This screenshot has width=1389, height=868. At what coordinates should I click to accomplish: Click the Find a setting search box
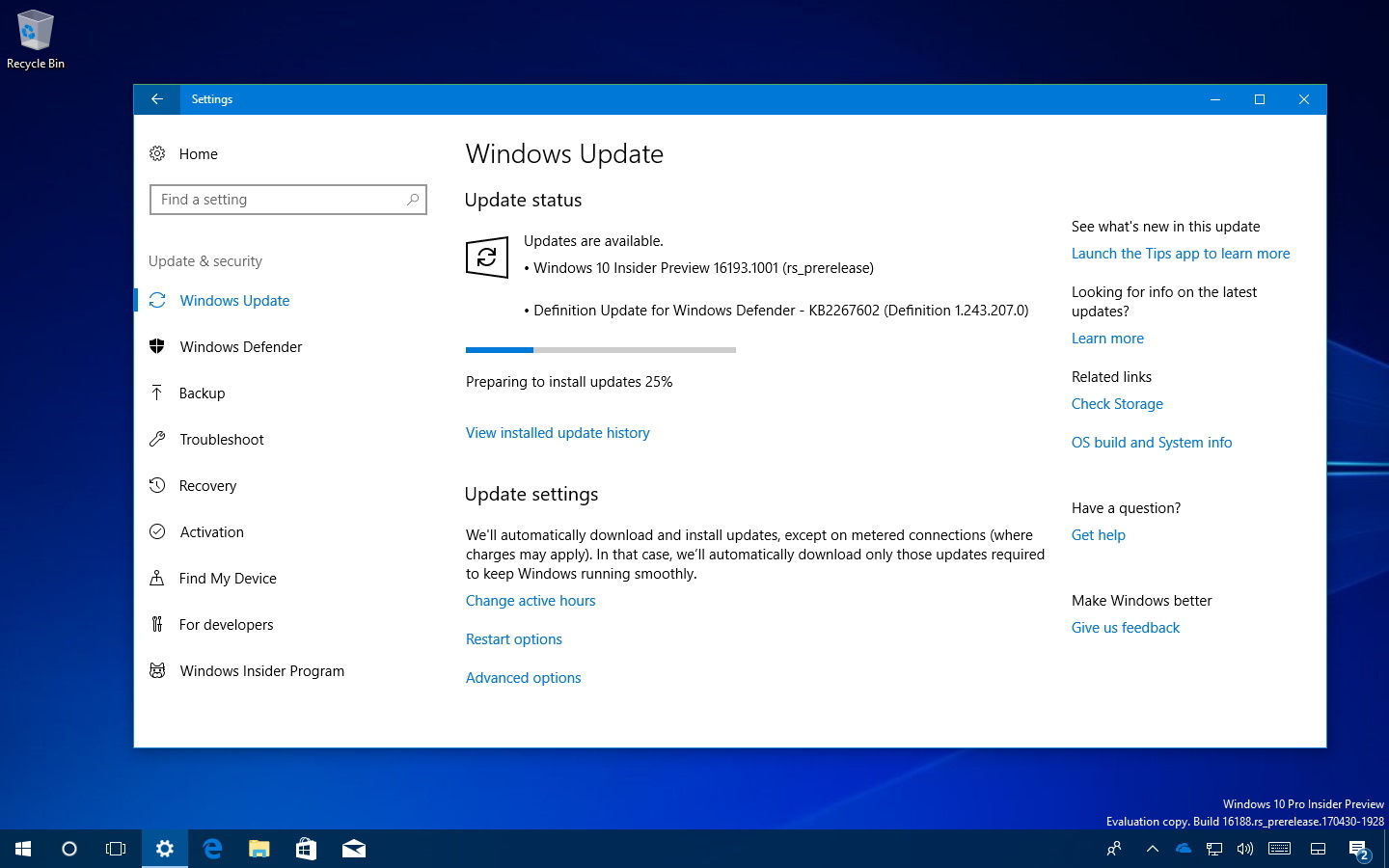[287, 200]
